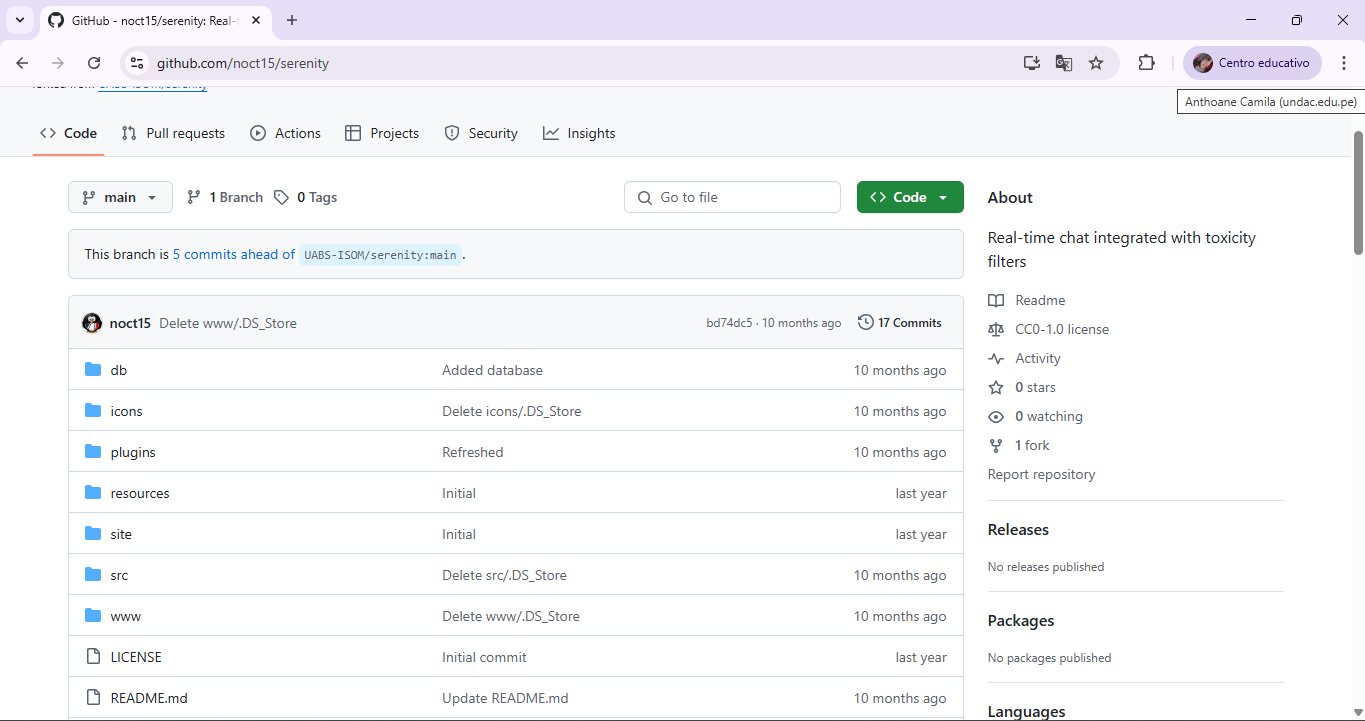Click the src folder icon

[x=93, y=575]
